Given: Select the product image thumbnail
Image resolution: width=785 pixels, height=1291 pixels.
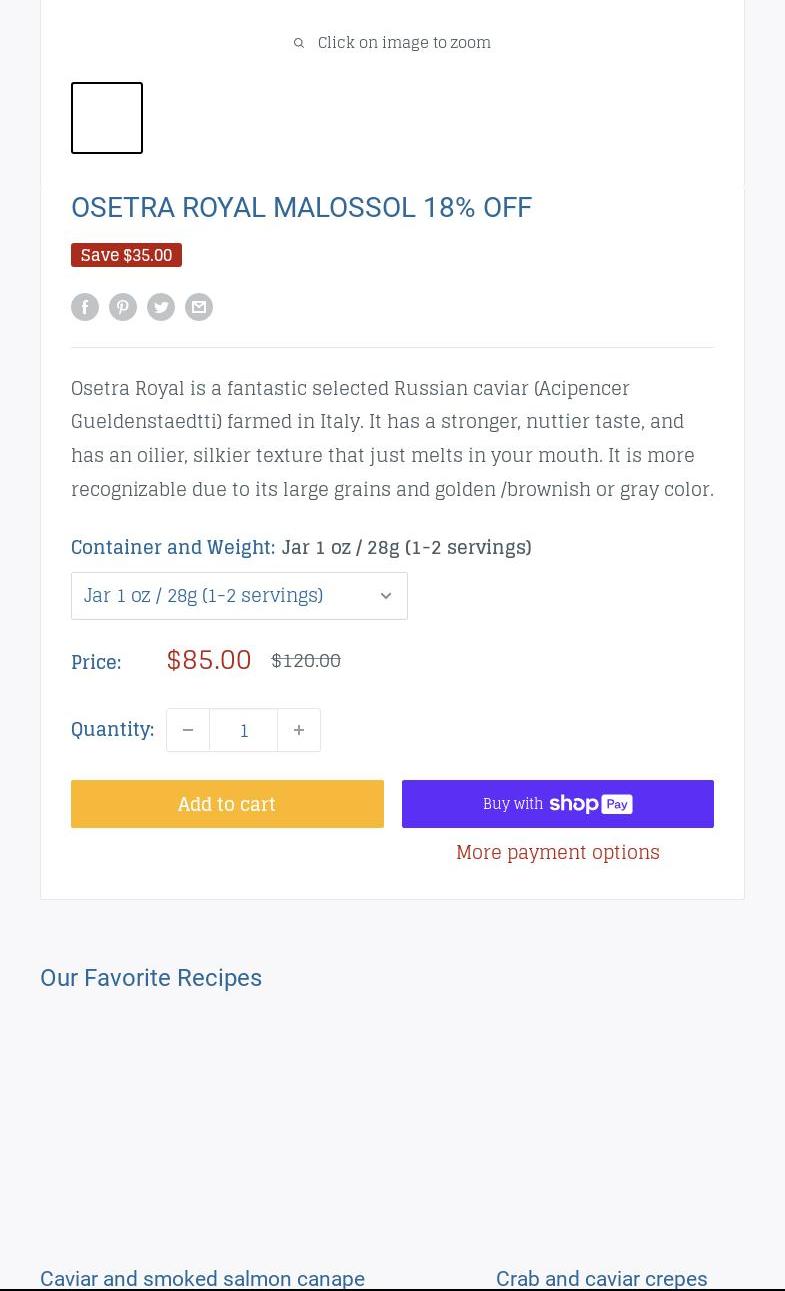Looking at the screenshot, I should (x=107, y=118).
